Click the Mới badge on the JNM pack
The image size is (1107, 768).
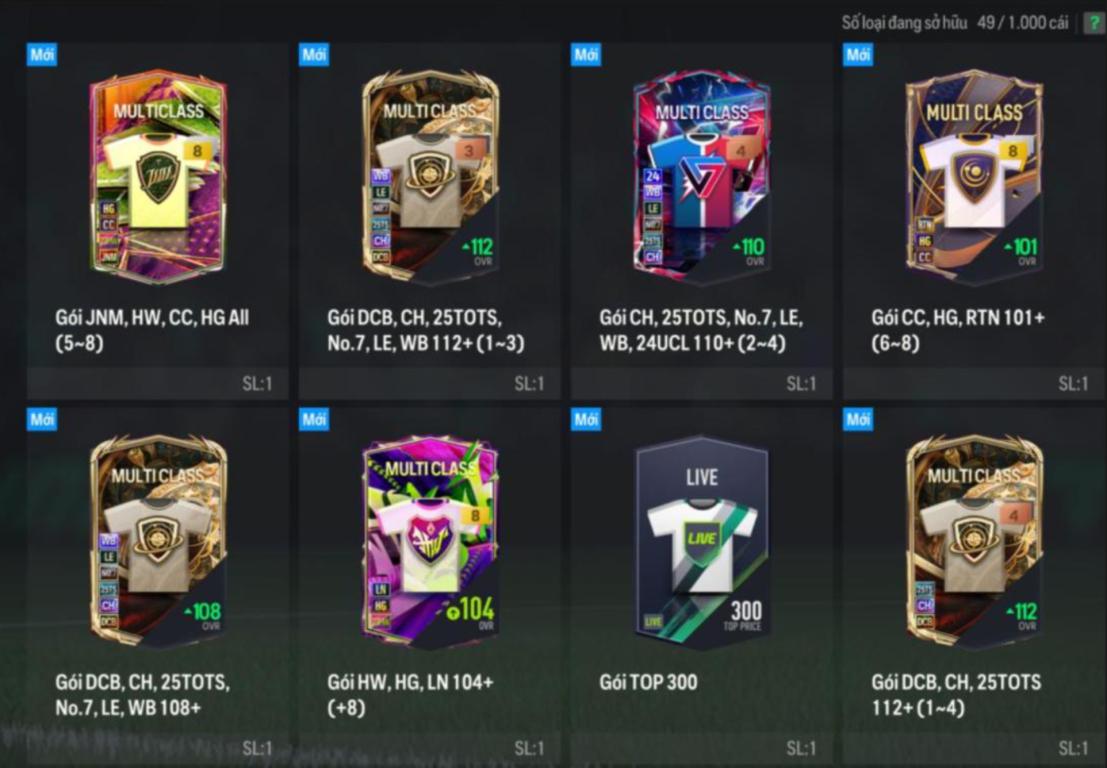tap(42, 55)
